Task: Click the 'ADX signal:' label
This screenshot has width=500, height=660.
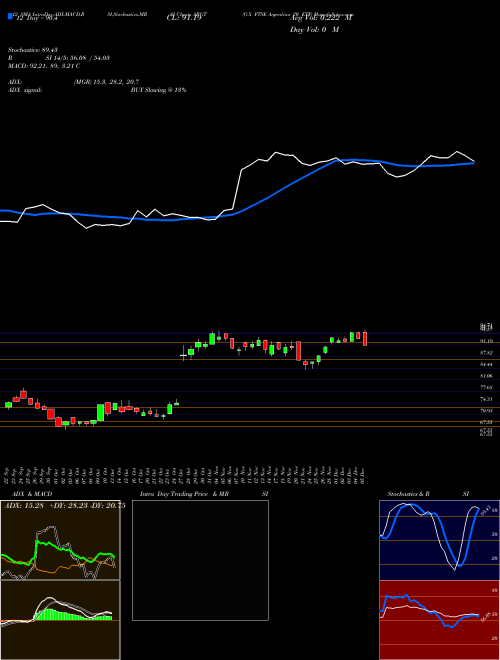Action: click(x=25, y=90)
